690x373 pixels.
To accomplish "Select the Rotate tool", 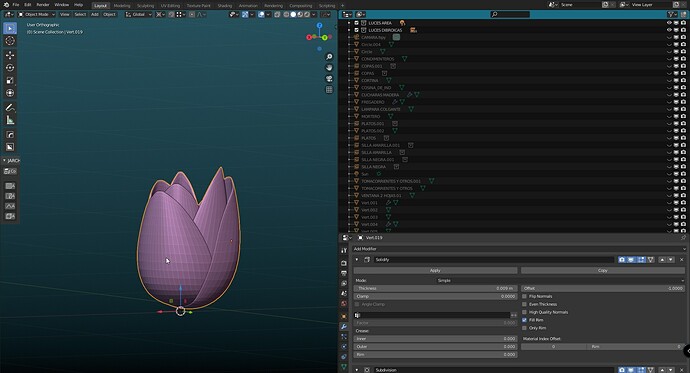I will tap(10, 68).
